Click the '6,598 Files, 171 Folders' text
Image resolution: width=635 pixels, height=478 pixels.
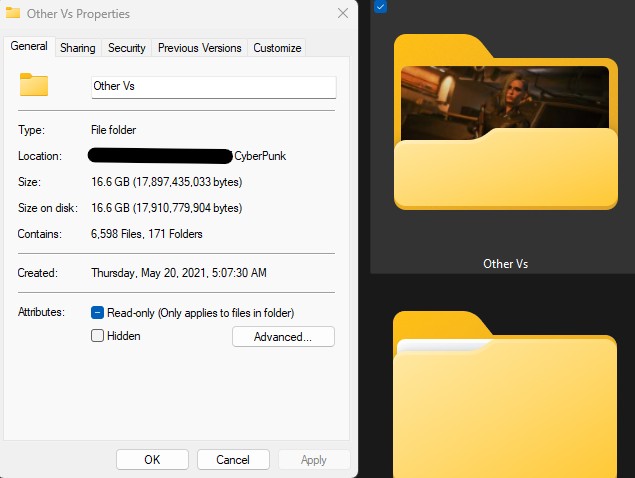(147, 234)
